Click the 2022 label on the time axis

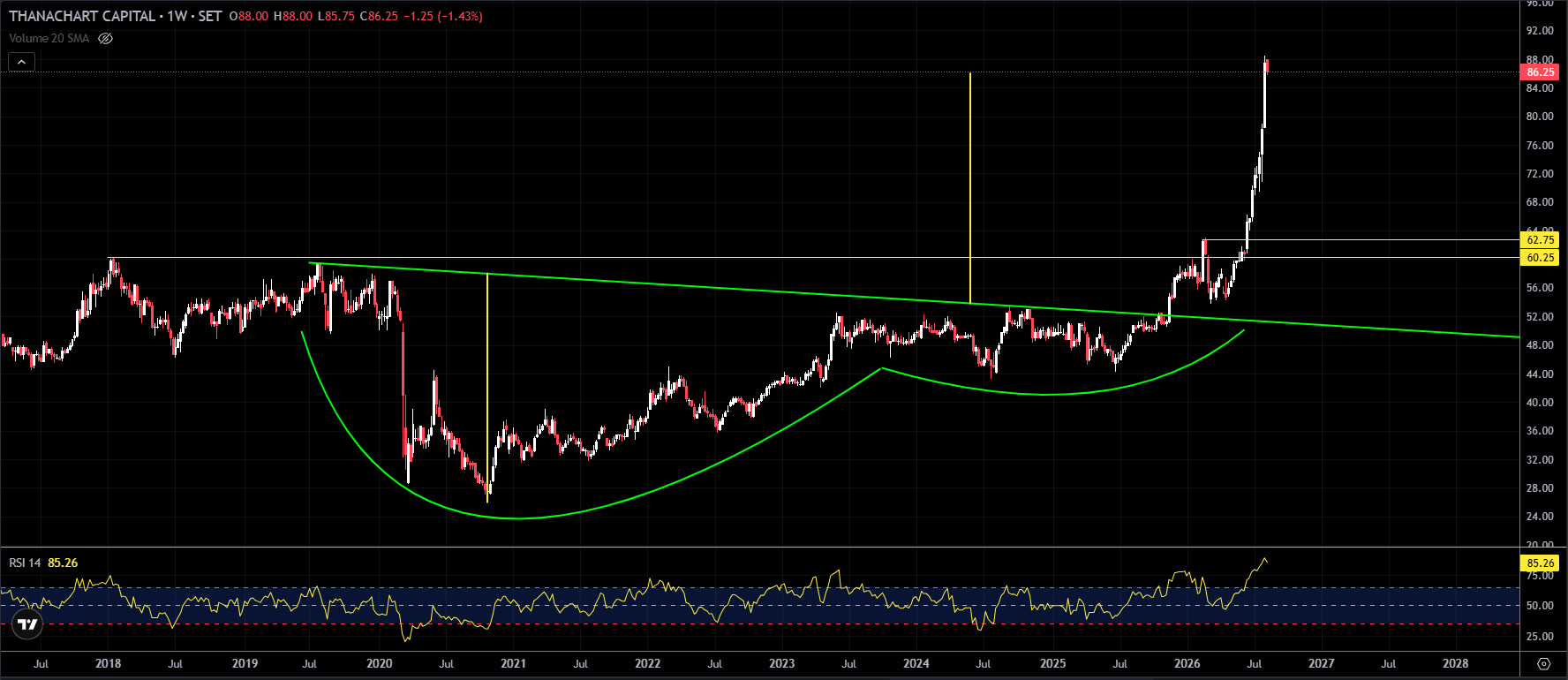point(647,663)
